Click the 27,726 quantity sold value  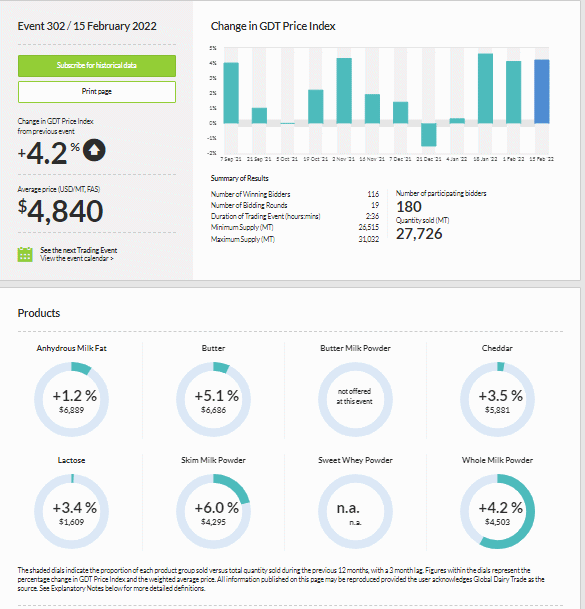coord(419,234)
